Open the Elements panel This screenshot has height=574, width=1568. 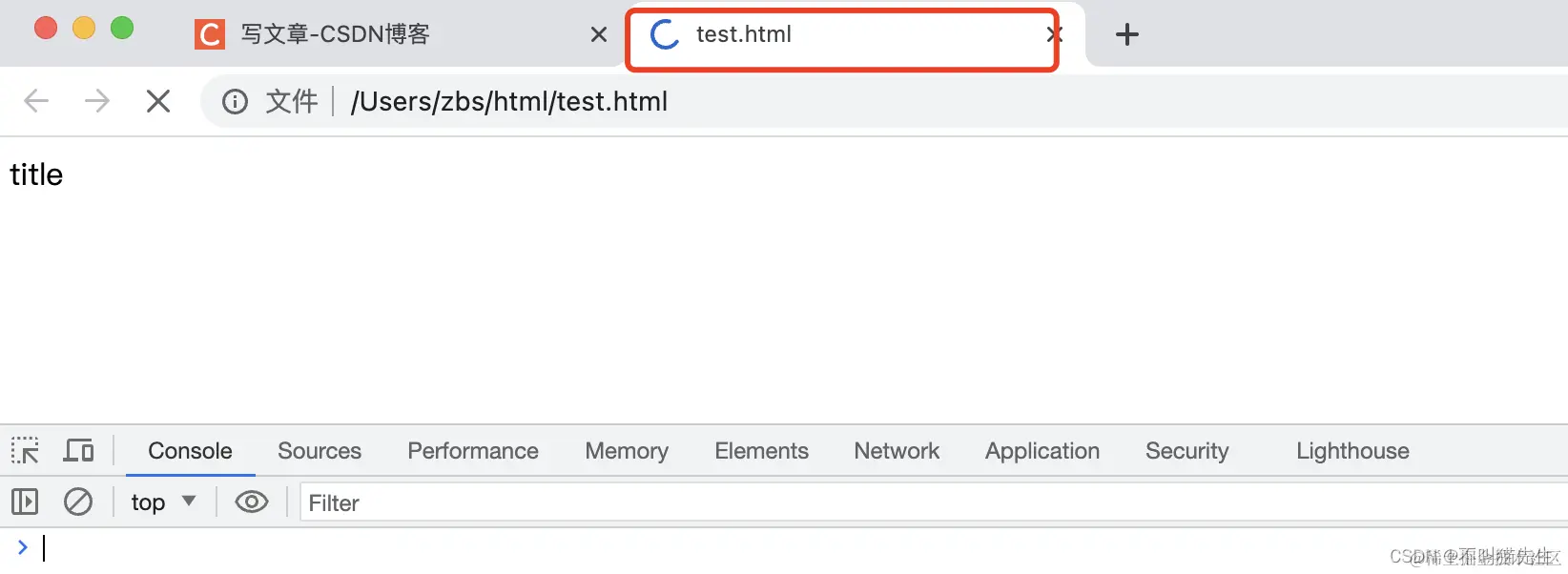tap(761, 451)
